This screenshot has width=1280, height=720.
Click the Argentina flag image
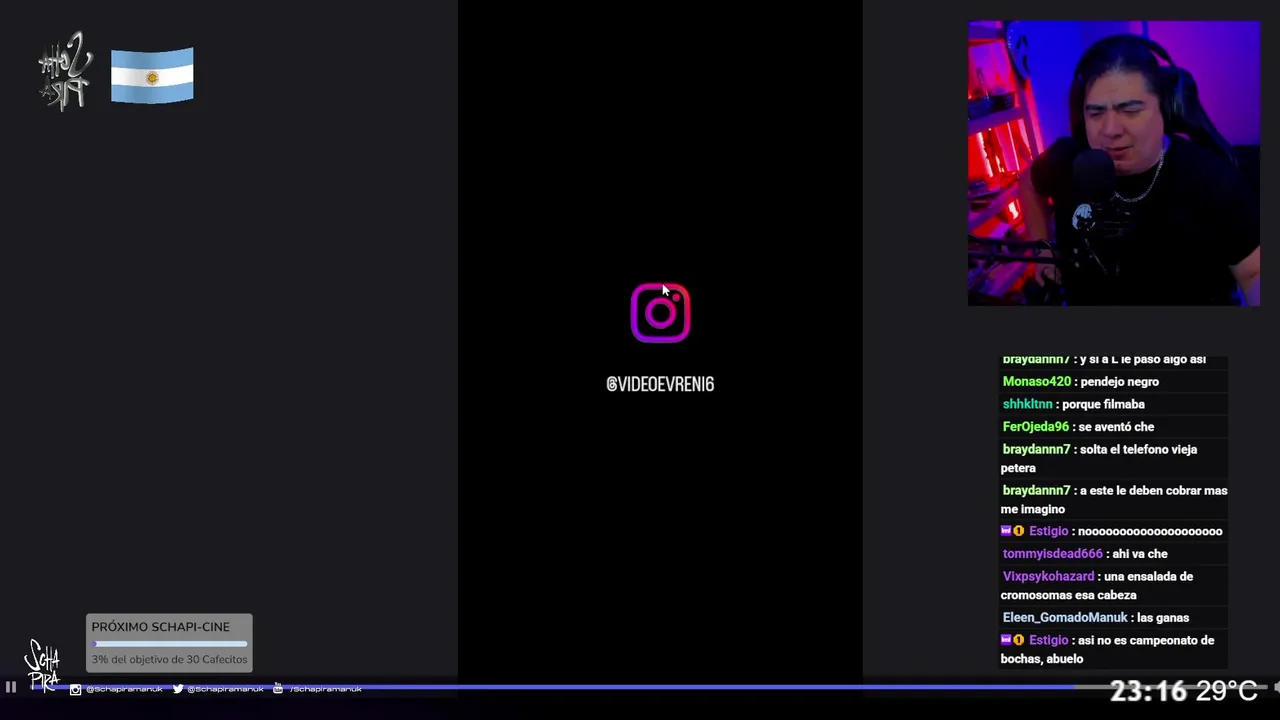(x=152, y=75)
